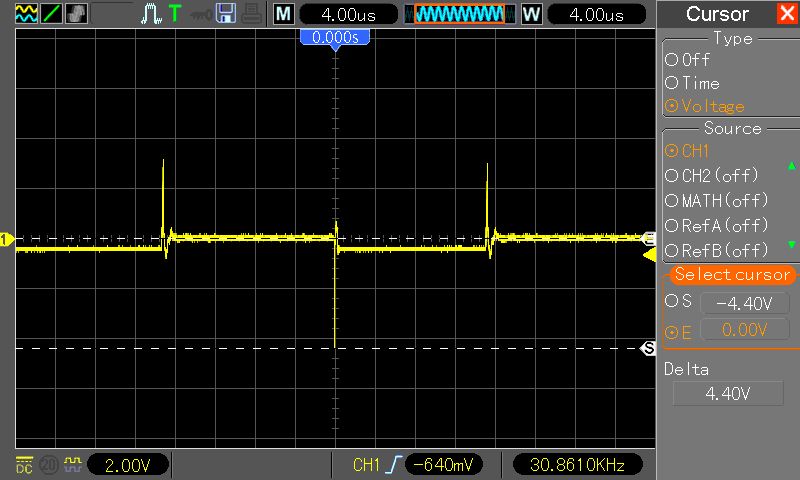The height and width of the screenshot is (480, 800).
Task: Click the channel 1 ground level marker
Action: 7,239
